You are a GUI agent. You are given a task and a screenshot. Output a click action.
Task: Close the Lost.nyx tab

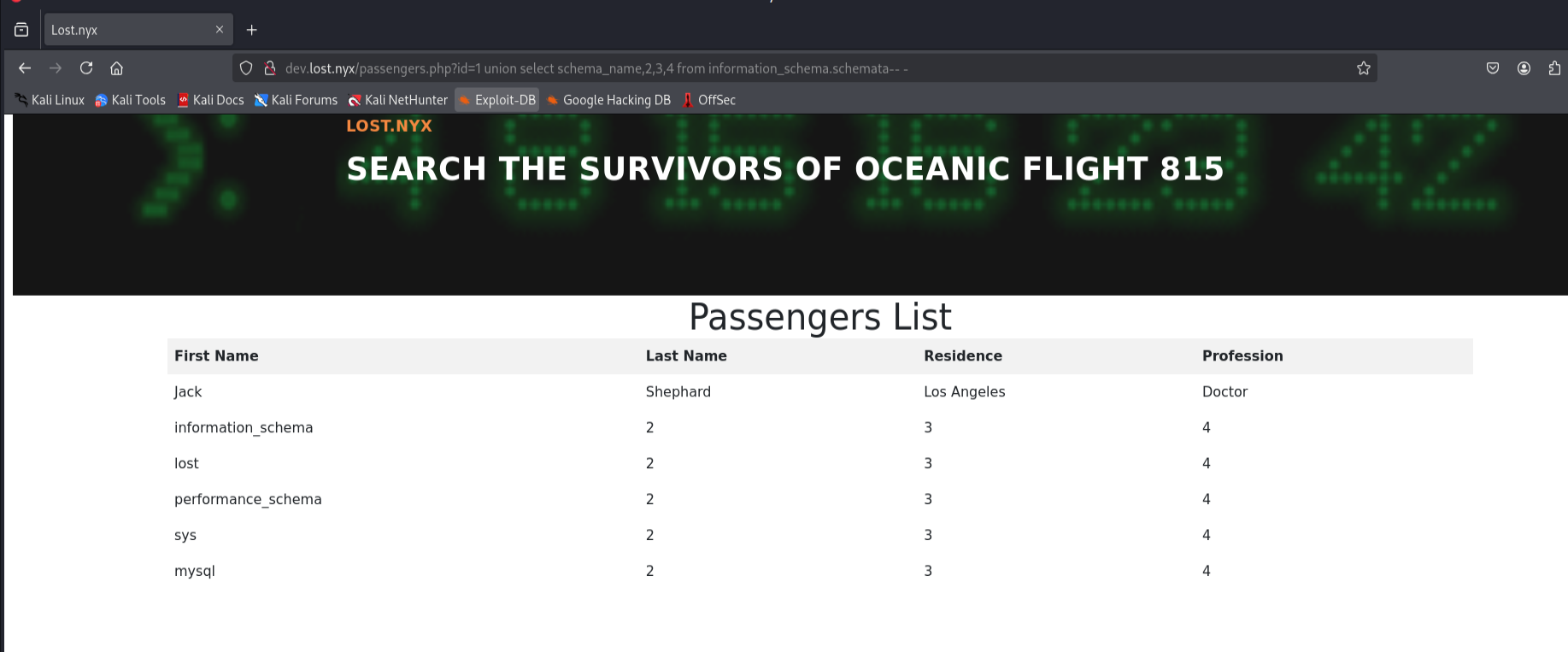pyautogui.click(x=220, y=30)
